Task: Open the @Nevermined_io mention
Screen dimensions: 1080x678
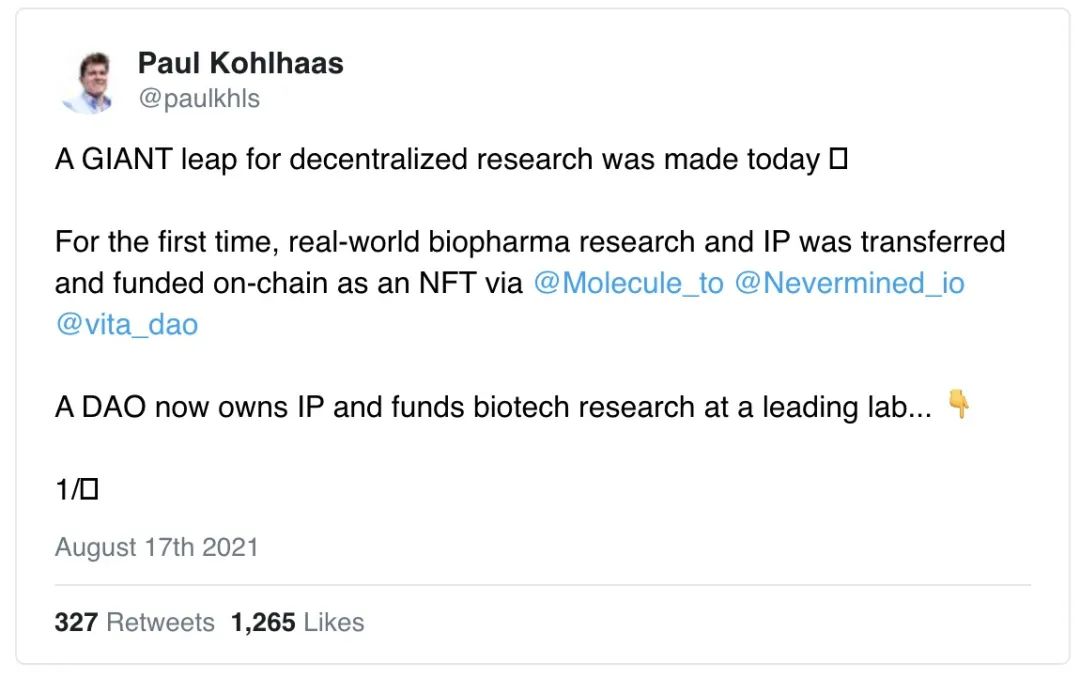Action: 849,283
